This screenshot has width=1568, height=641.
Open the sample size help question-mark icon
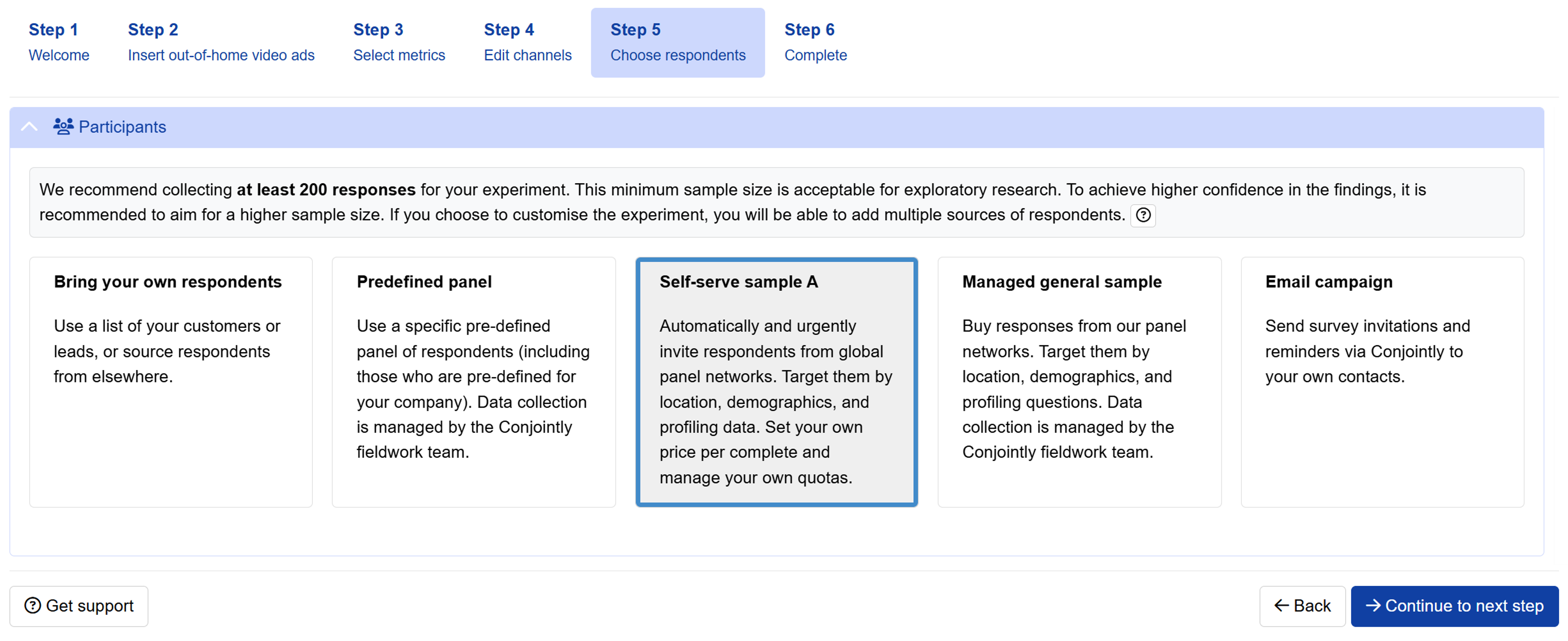1143,215
